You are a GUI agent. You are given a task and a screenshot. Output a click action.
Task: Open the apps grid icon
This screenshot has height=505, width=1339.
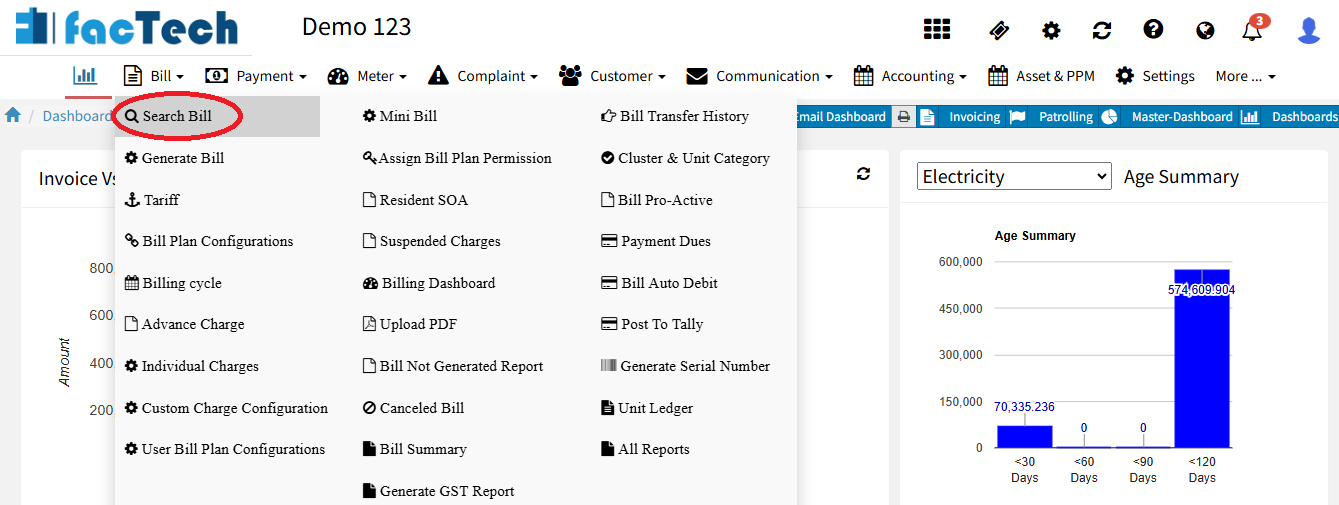tap(937, 29)
